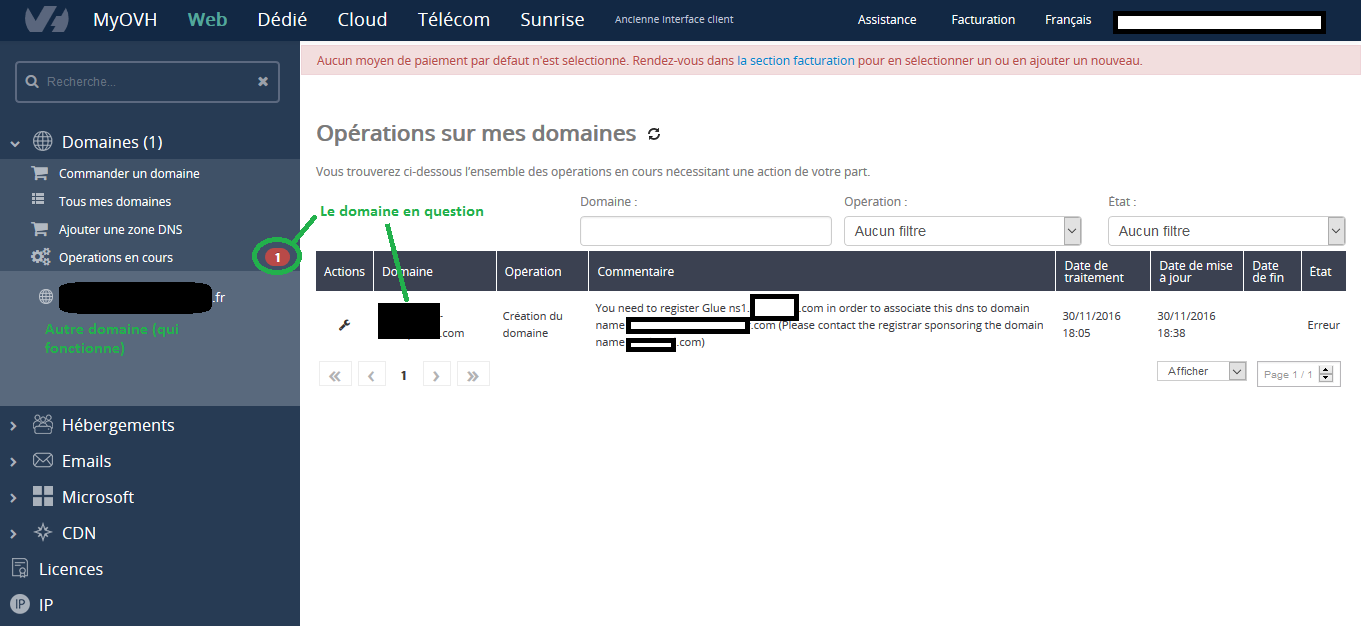Open the Opération filter dropdown
The image size is (1366, 626).
tap(963, 231)
